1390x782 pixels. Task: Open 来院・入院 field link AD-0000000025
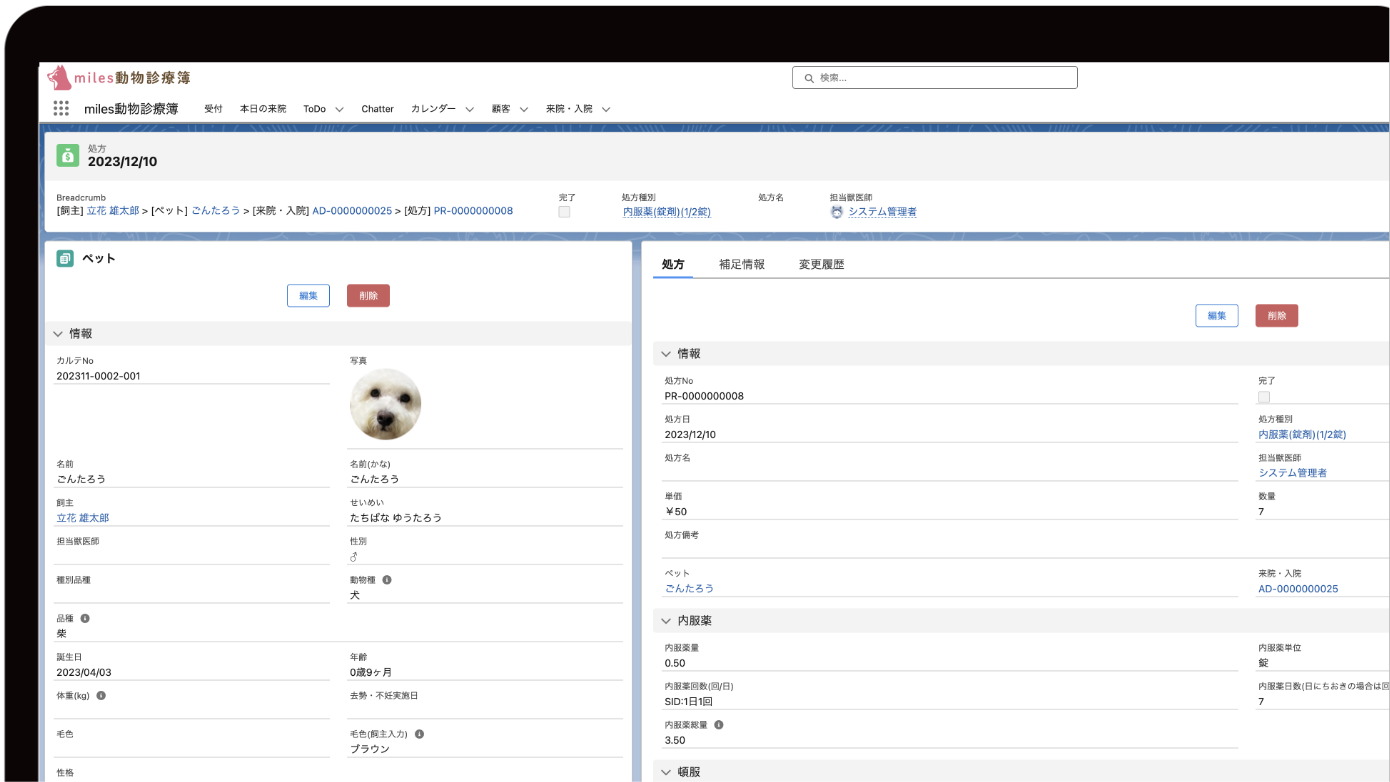click(x=1298, y=589)
